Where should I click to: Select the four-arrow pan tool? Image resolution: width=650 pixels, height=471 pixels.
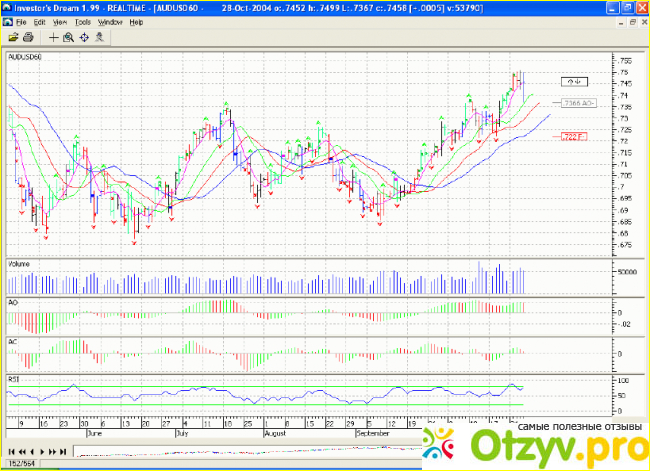pyautogui.click(x=84, y=37)
